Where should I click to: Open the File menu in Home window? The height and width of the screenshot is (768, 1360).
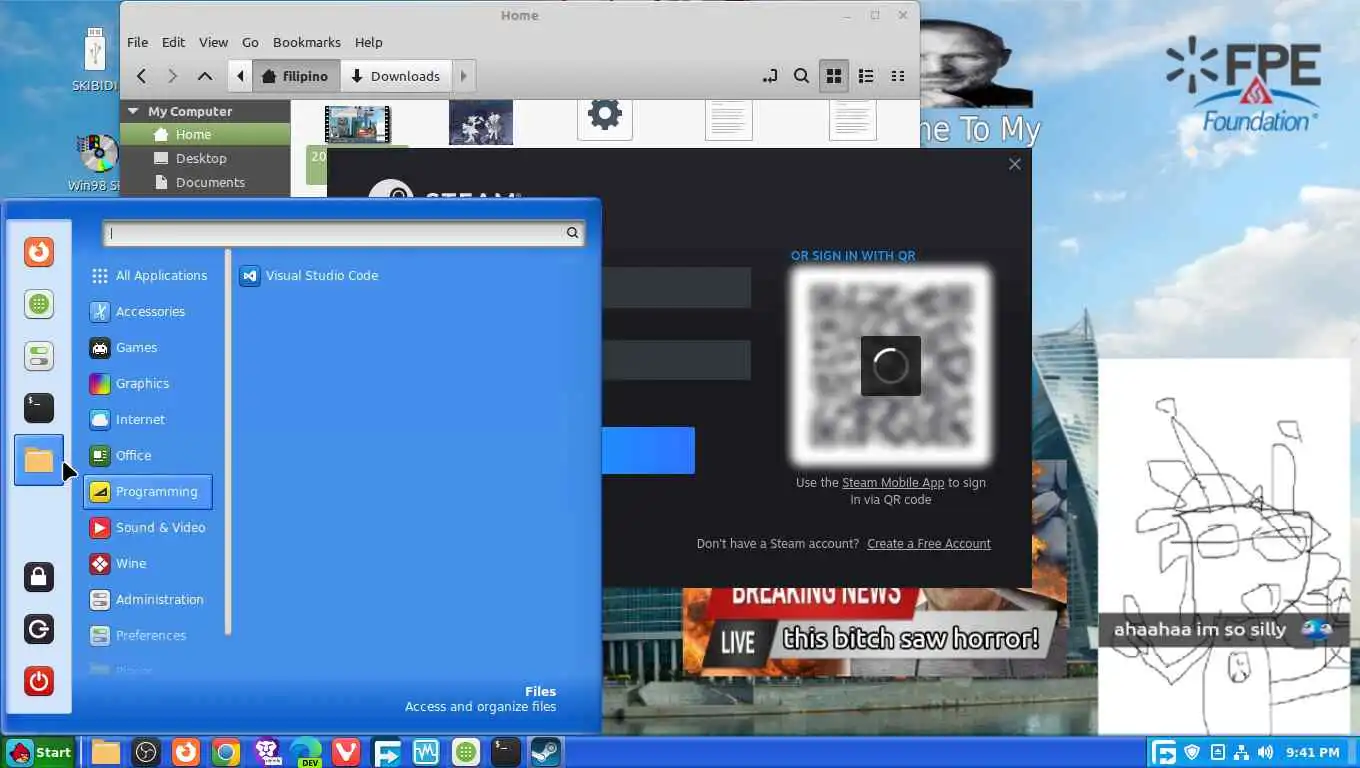click(x=137, y=42)
